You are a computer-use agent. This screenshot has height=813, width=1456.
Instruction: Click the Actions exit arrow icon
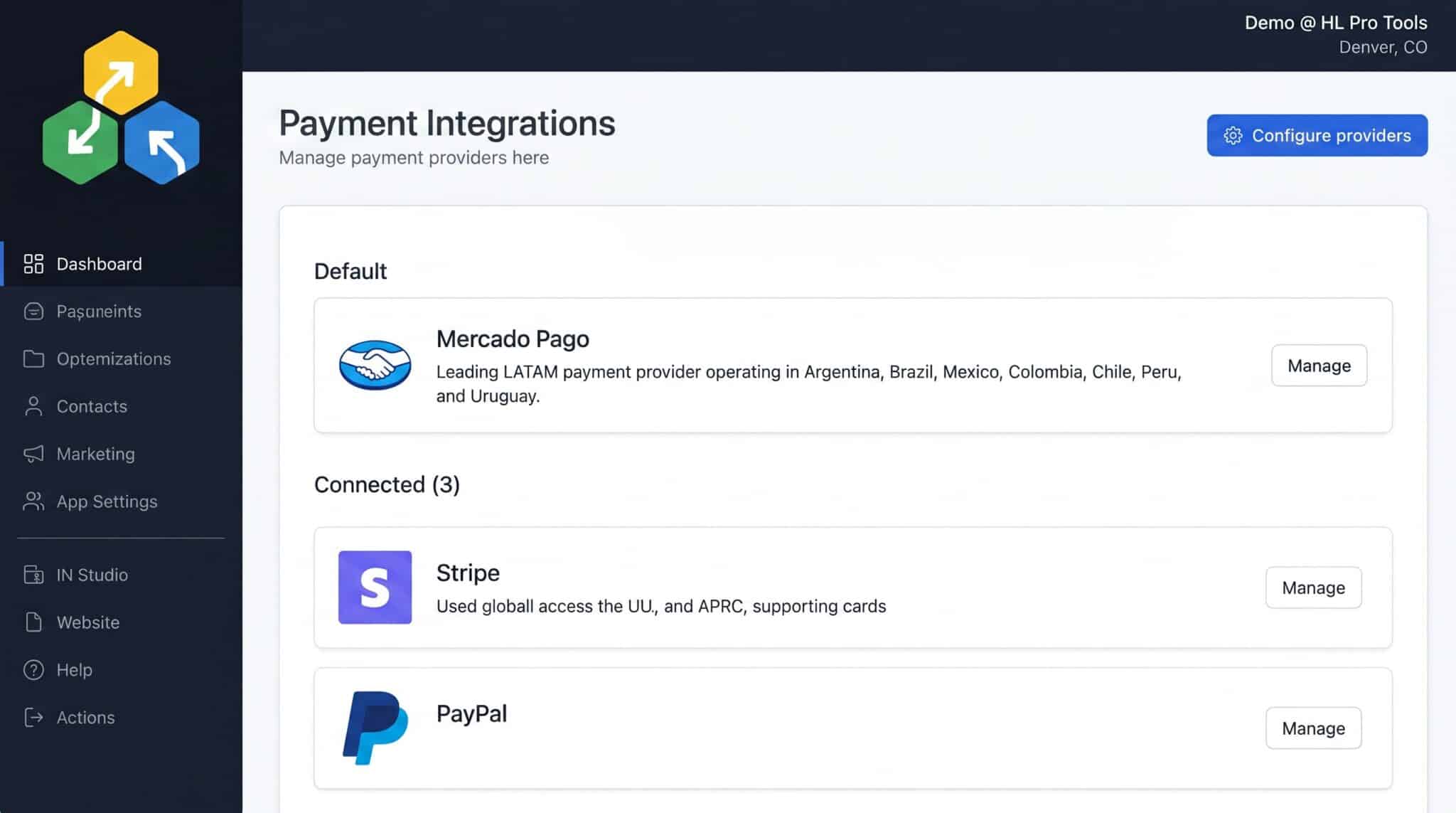tap(33, 718)
